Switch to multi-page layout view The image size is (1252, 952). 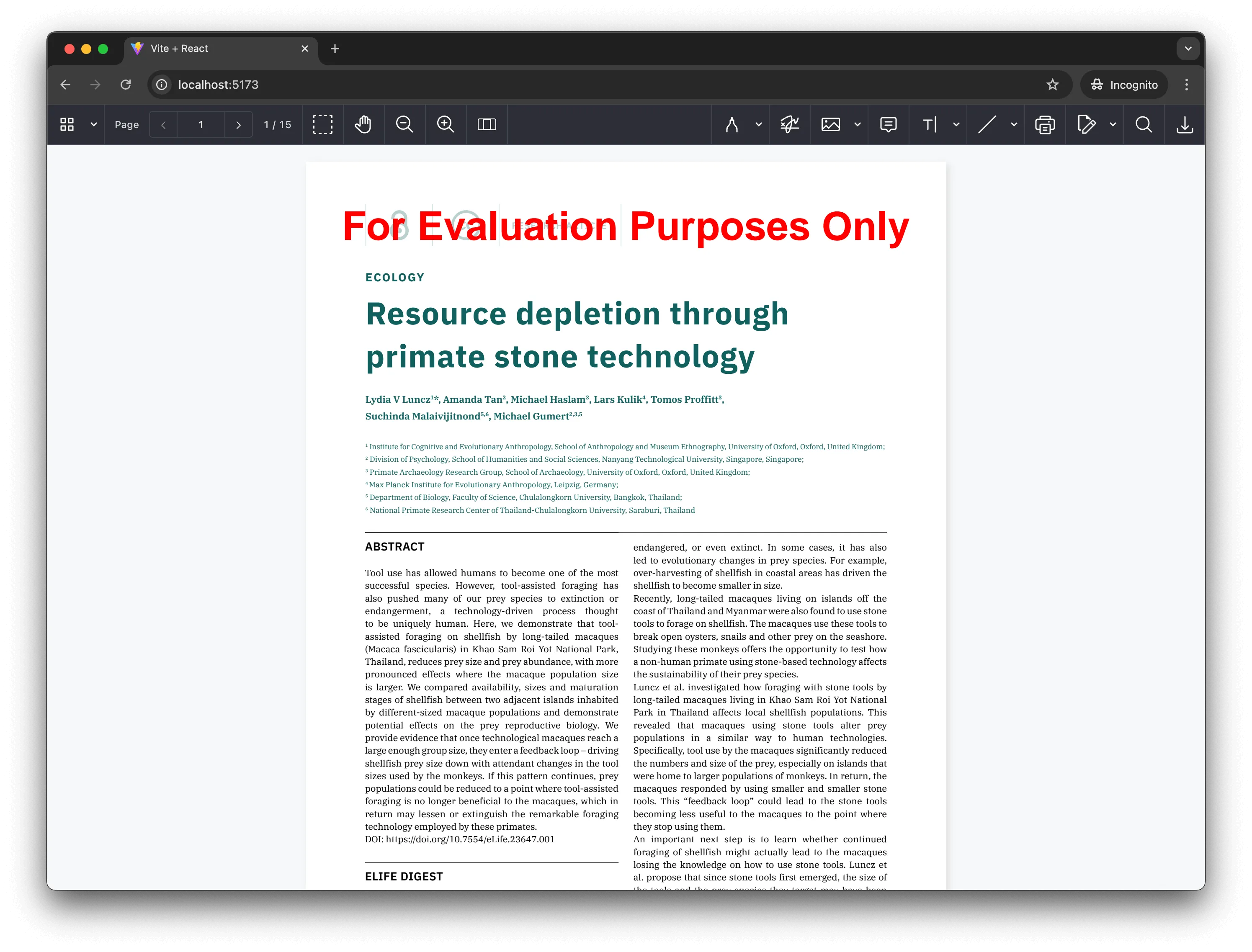click(x=487, y=124)
